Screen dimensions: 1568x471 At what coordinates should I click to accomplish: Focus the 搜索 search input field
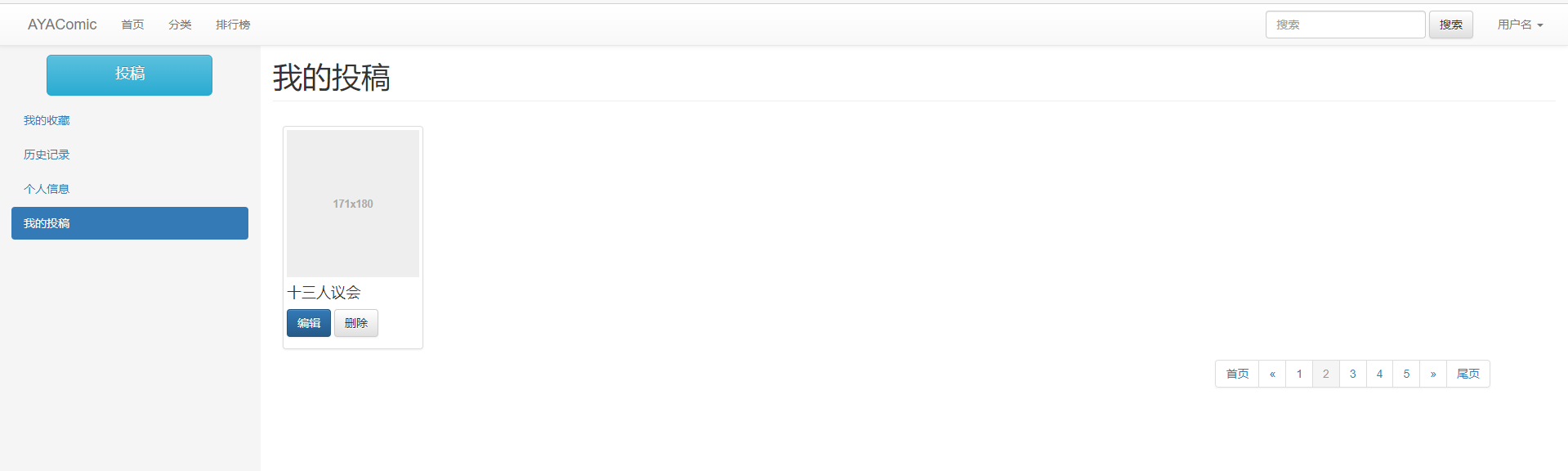click(x=1344, y=25)
